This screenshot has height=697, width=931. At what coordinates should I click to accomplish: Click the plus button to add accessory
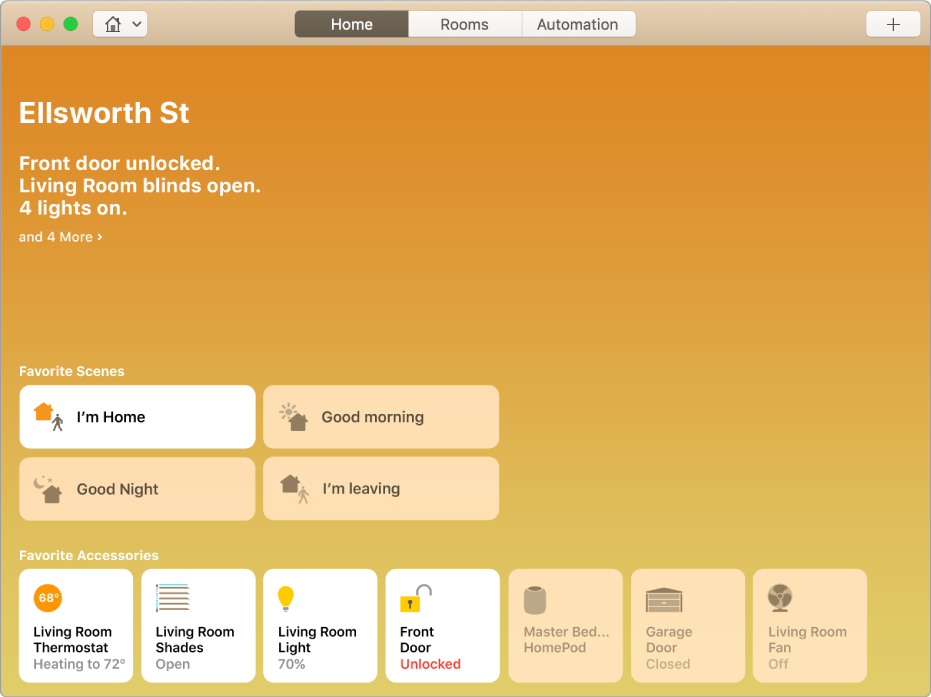tap(892, 23)
